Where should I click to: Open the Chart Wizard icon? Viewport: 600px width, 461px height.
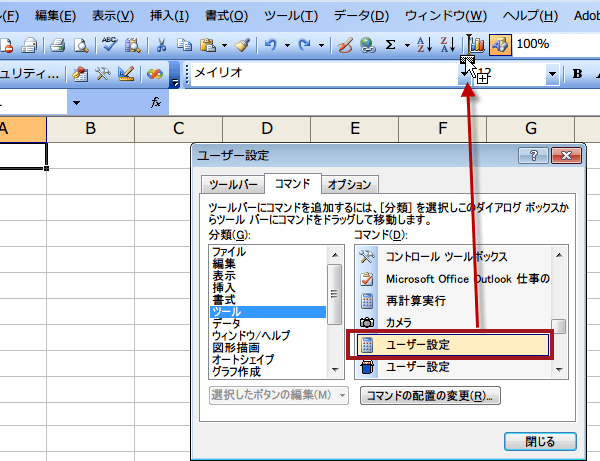pyautogui.click(x=477, y=45)
